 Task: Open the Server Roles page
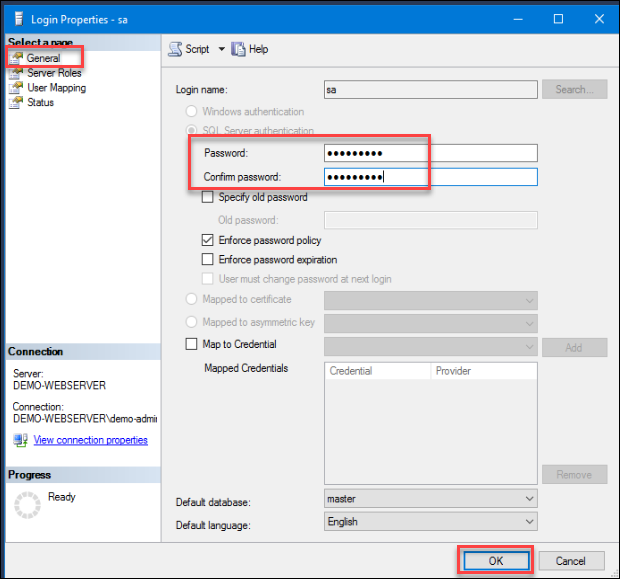(54, 73)
